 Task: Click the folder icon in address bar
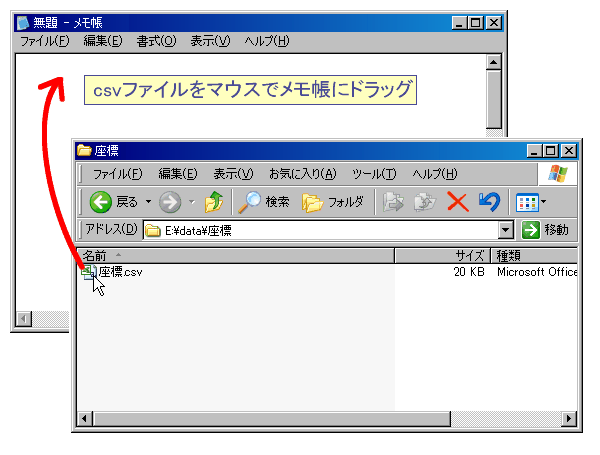[153, 230]
